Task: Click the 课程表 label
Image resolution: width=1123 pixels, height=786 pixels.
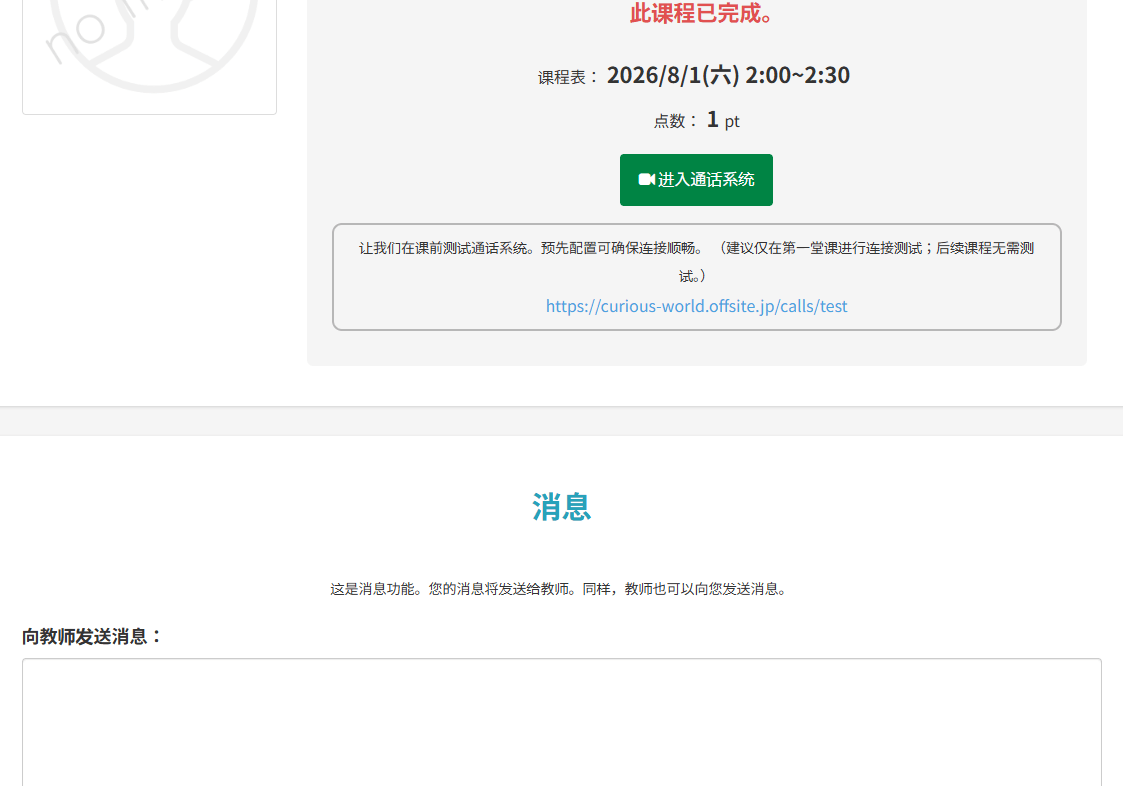Action: point(568,77)
